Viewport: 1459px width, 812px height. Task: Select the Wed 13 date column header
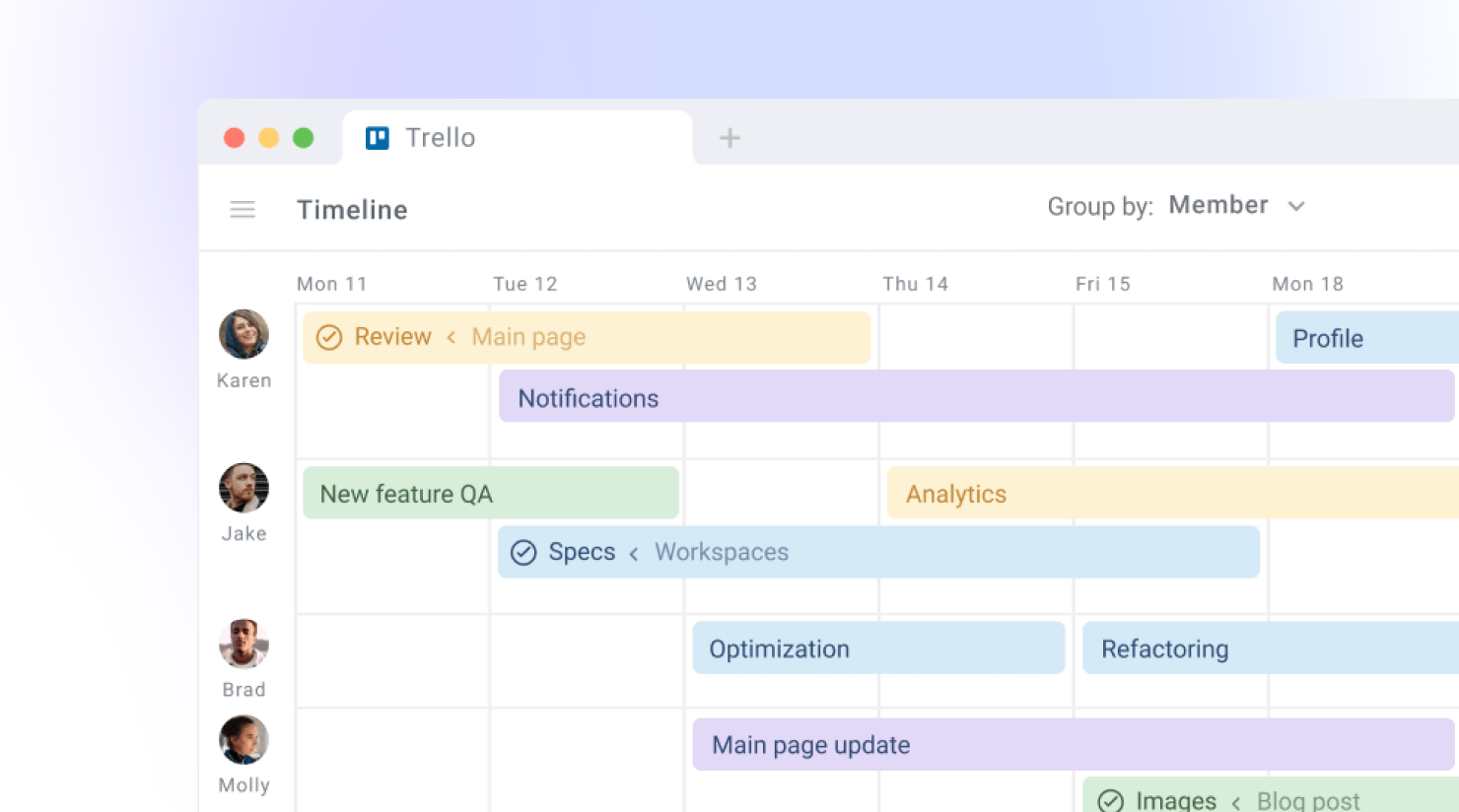722,284
